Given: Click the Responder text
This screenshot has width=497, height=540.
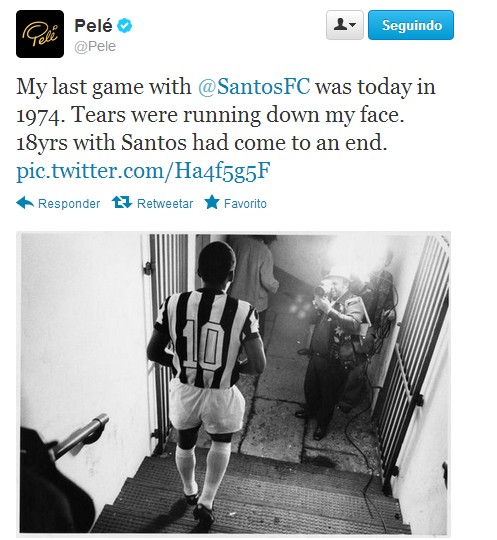Looking at the screenshot, I should (69, 204).
